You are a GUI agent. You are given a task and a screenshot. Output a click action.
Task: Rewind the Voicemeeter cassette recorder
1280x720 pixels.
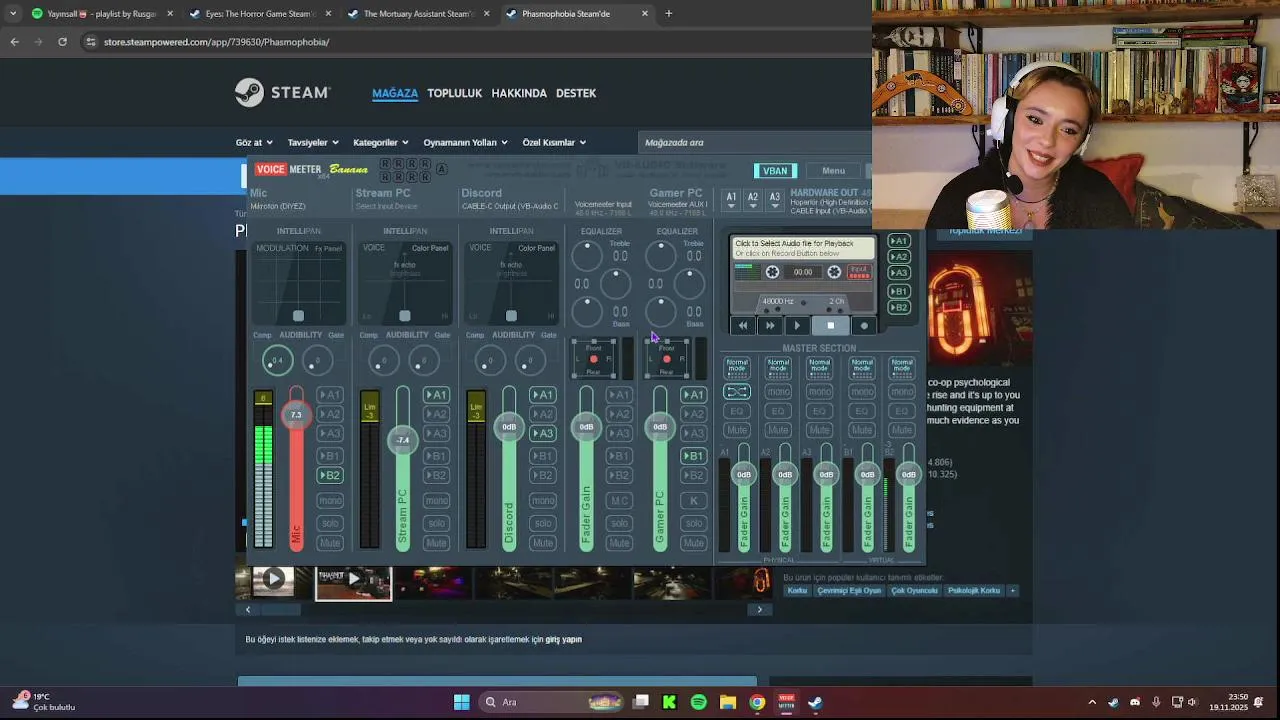pos(743,325)
